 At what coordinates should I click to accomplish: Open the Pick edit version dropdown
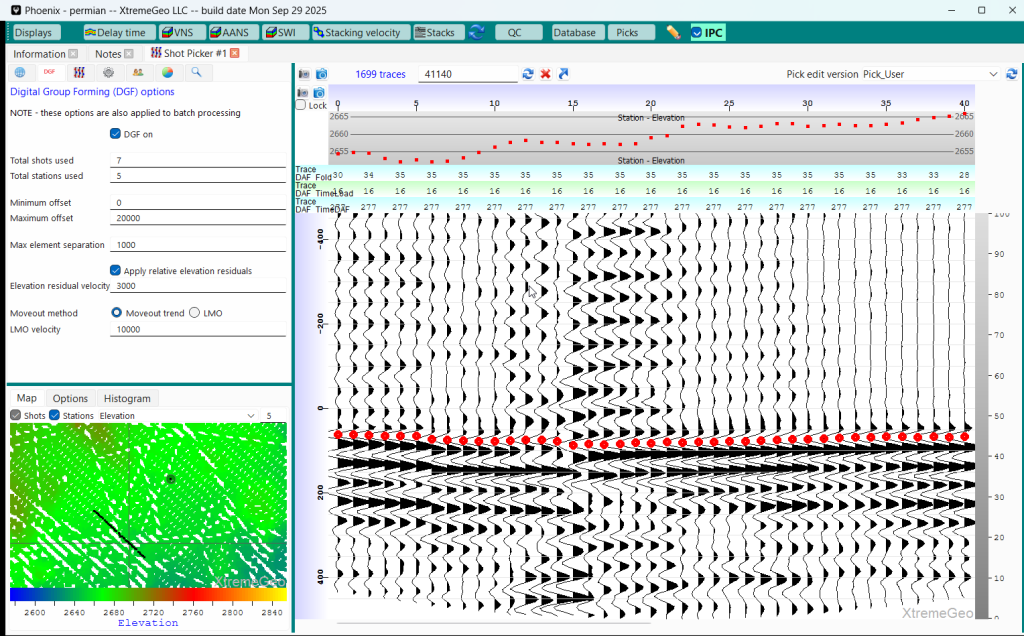pos(992,74)
